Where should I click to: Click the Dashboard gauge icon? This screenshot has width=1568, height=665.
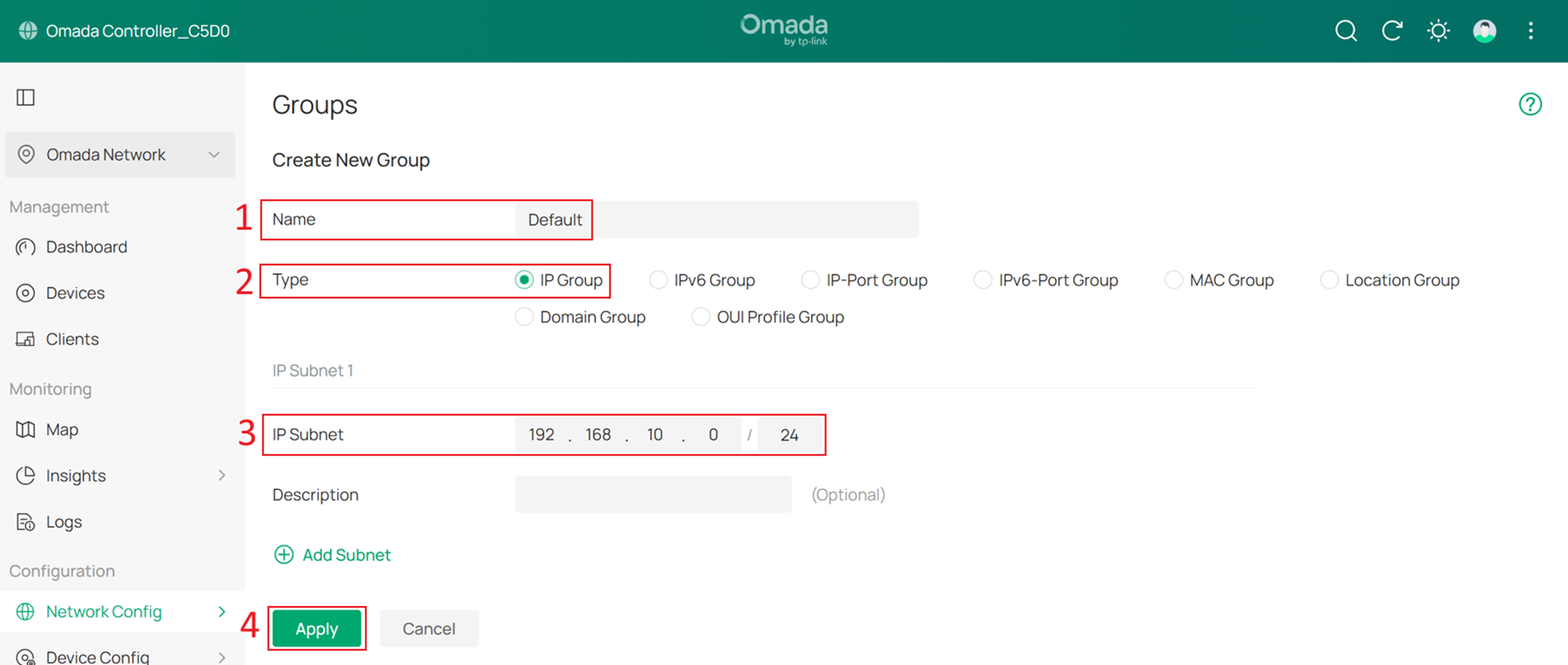(26, 247)
